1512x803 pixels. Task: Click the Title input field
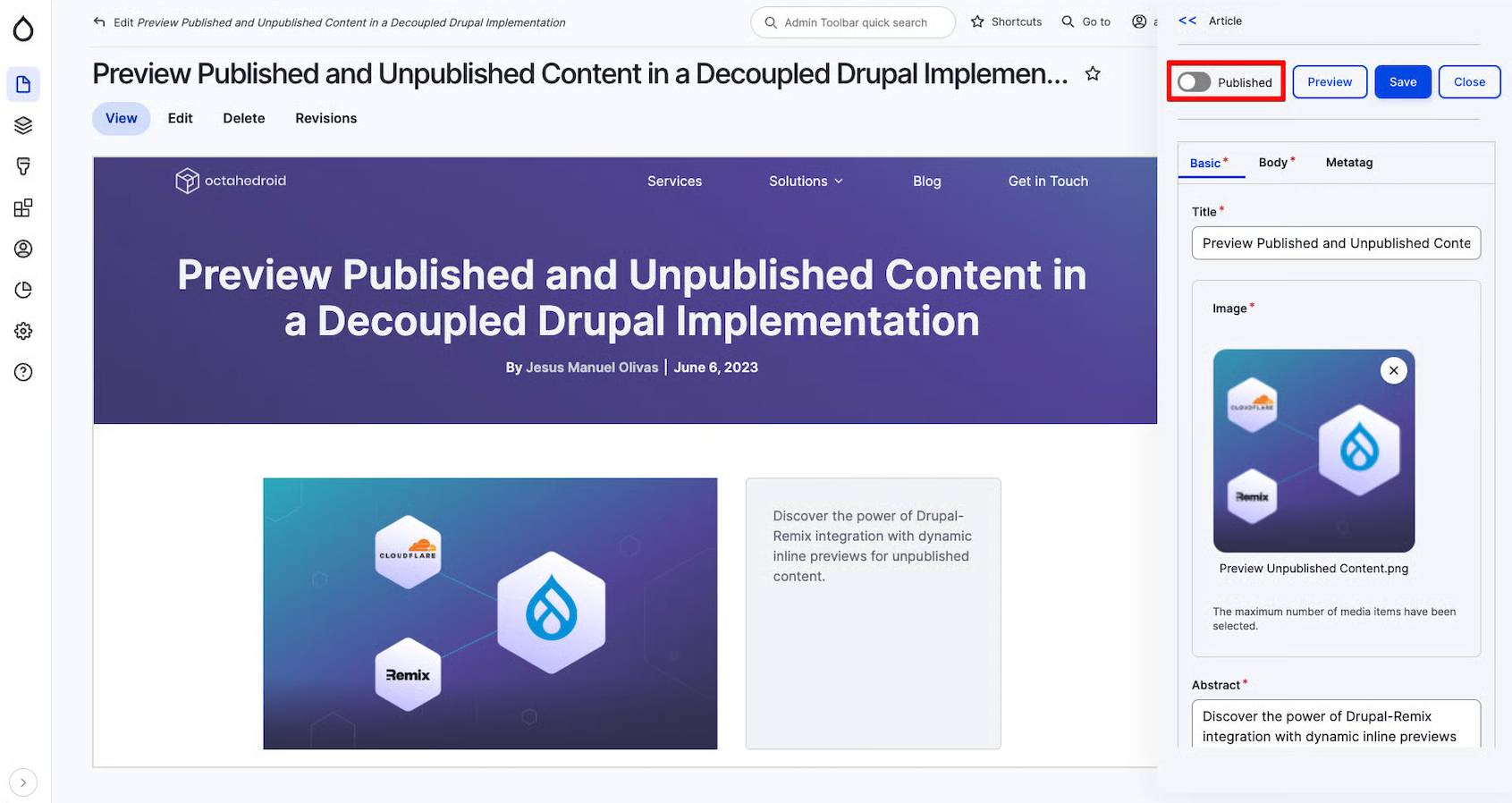tap(1336, 243)
